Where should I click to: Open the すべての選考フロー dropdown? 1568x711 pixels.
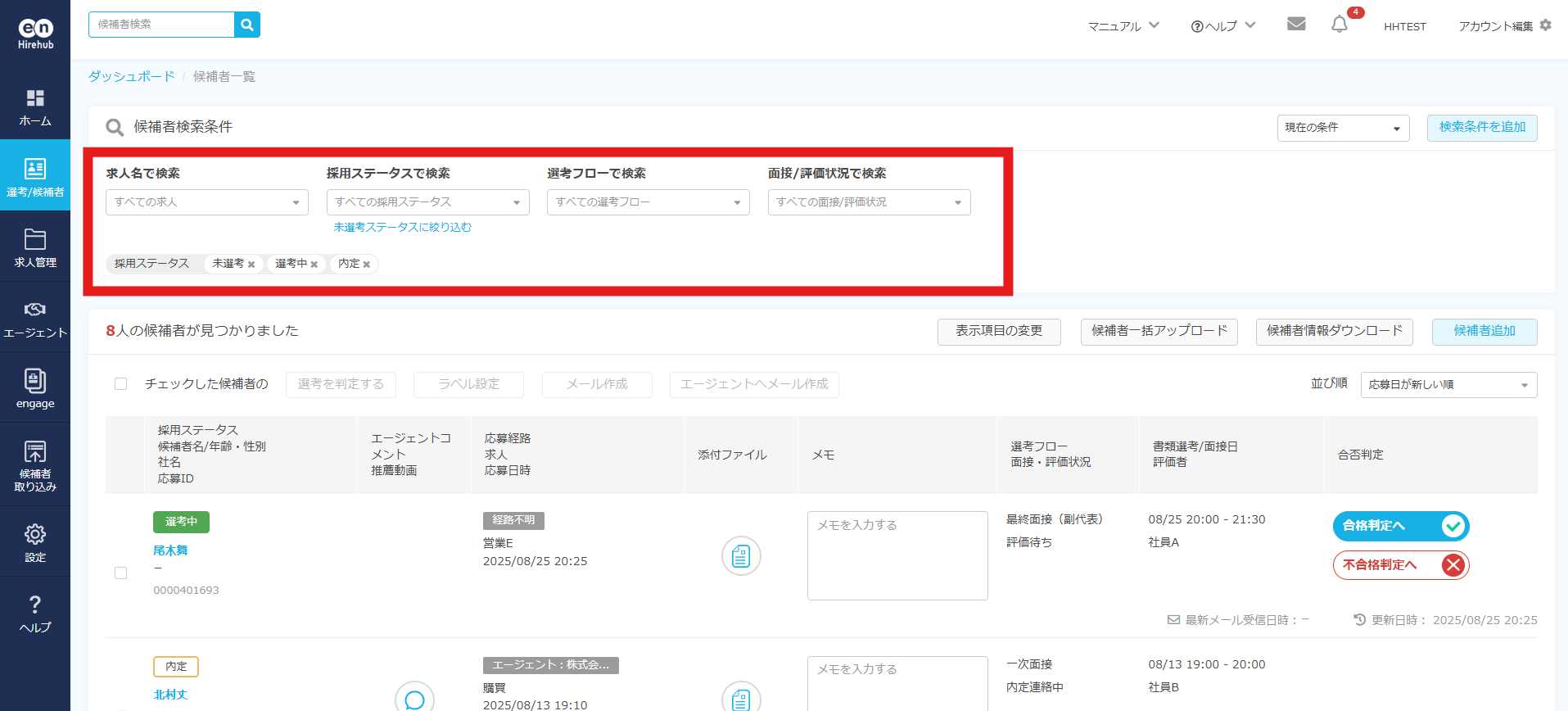648,202
